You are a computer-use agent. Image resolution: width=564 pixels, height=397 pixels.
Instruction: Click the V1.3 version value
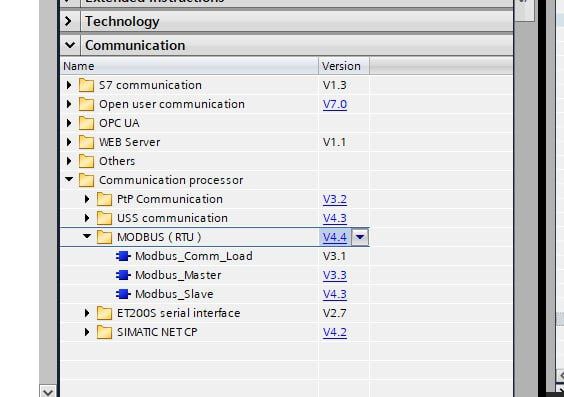[x=335, y=85]
